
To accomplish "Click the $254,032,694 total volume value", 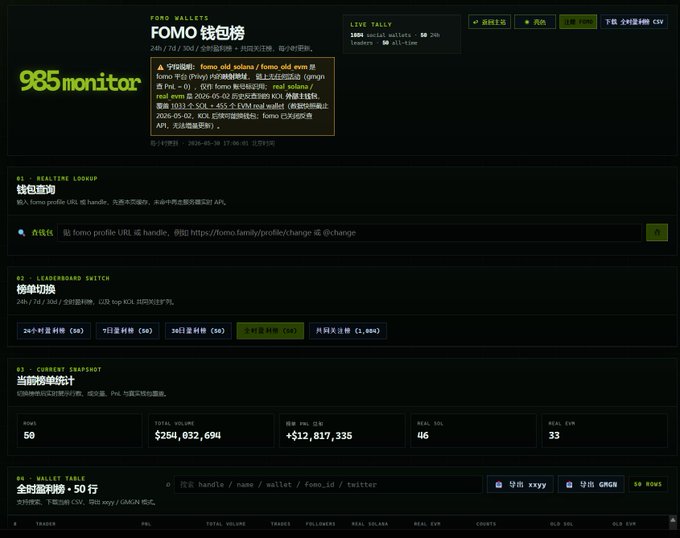I will point(188,436).
